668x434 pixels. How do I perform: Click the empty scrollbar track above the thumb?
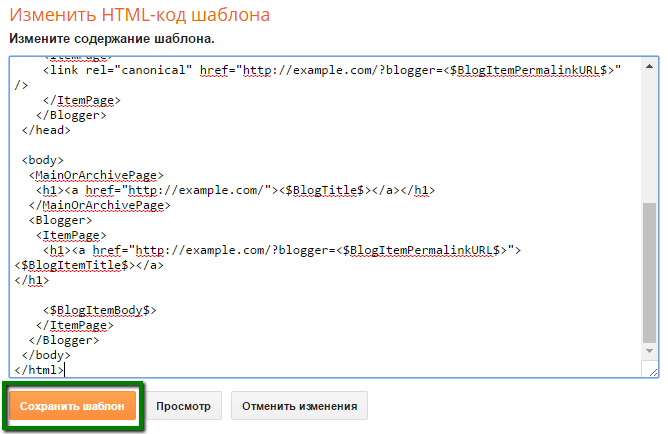pyautogui.click(x=650, y=130)
